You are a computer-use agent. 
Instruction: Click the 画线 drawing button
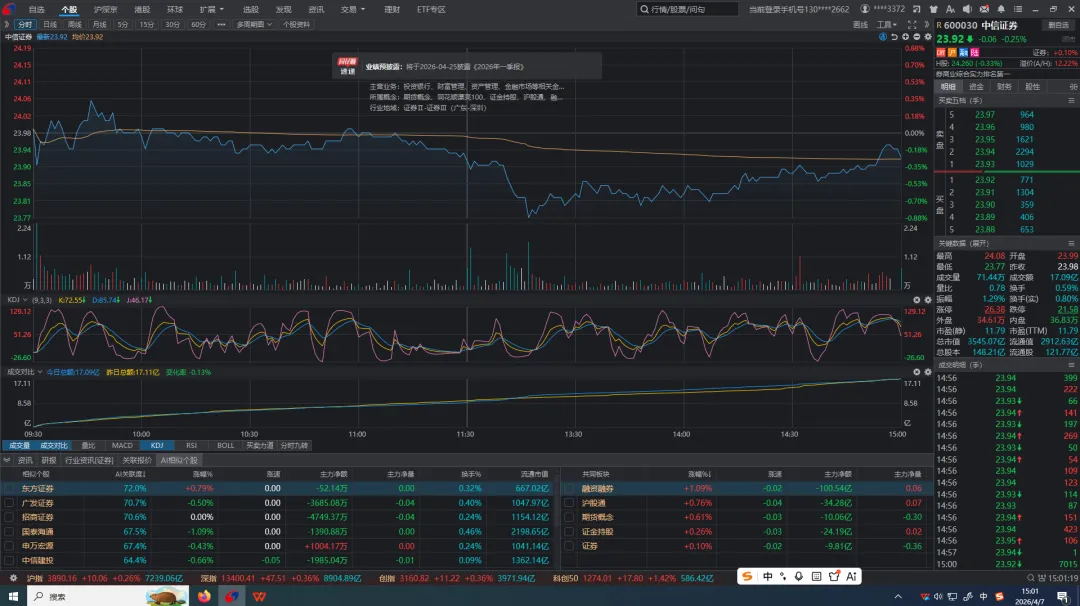860,24
